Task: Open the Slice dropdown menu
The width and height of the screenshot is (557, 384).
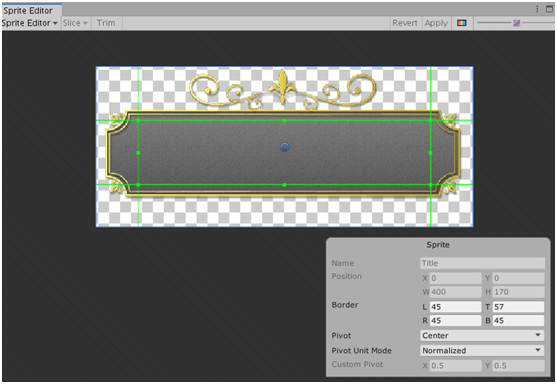Action: [75, 23]
